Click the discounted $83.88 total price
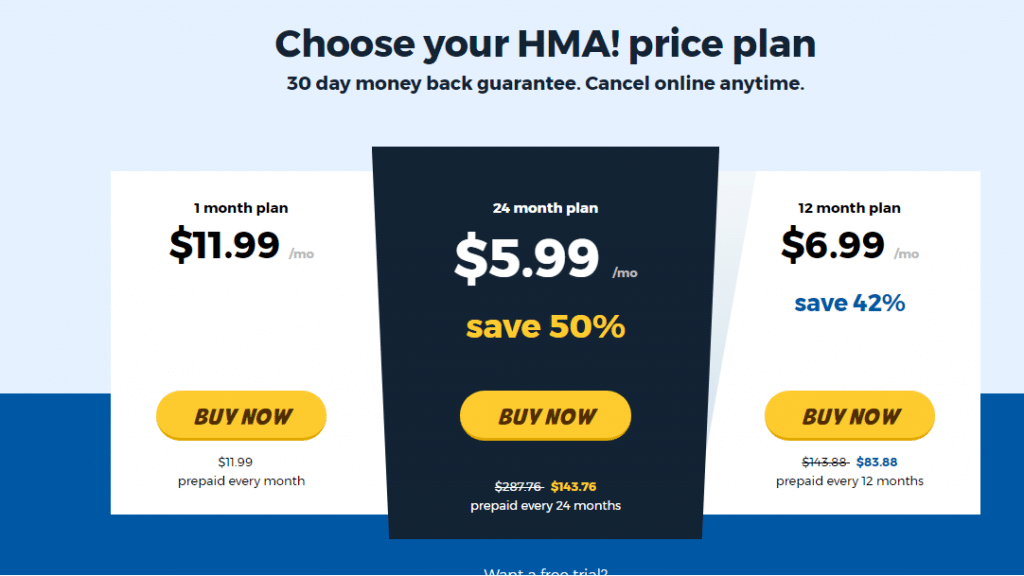1024x576 pixels. (x=877, y=462)
